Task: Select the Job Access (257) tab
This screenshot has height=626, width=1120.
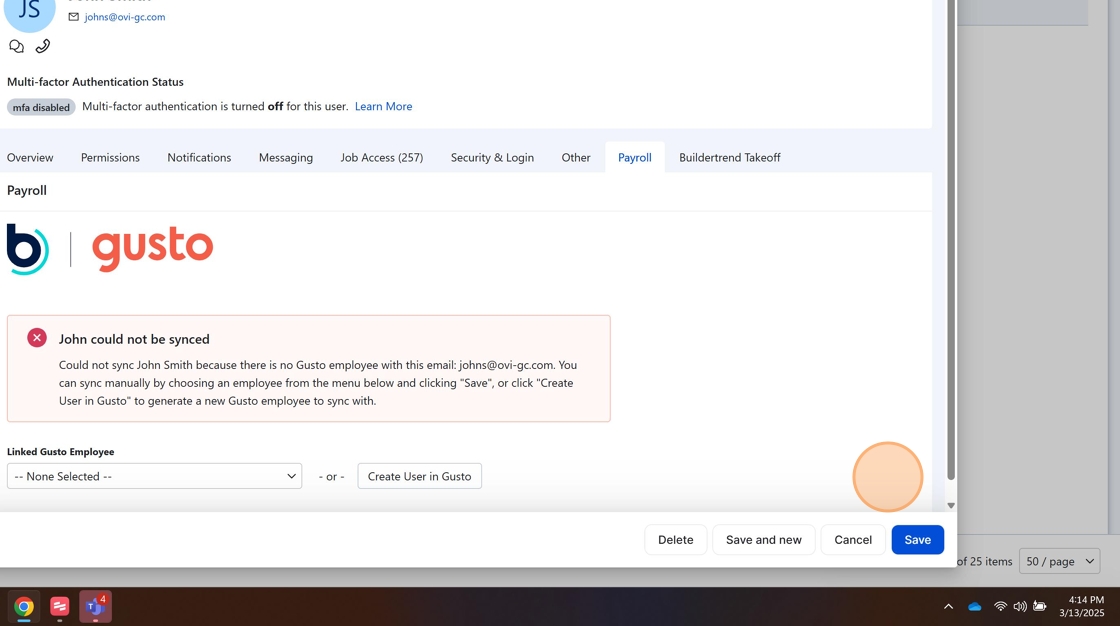Action: coord(381,157)
